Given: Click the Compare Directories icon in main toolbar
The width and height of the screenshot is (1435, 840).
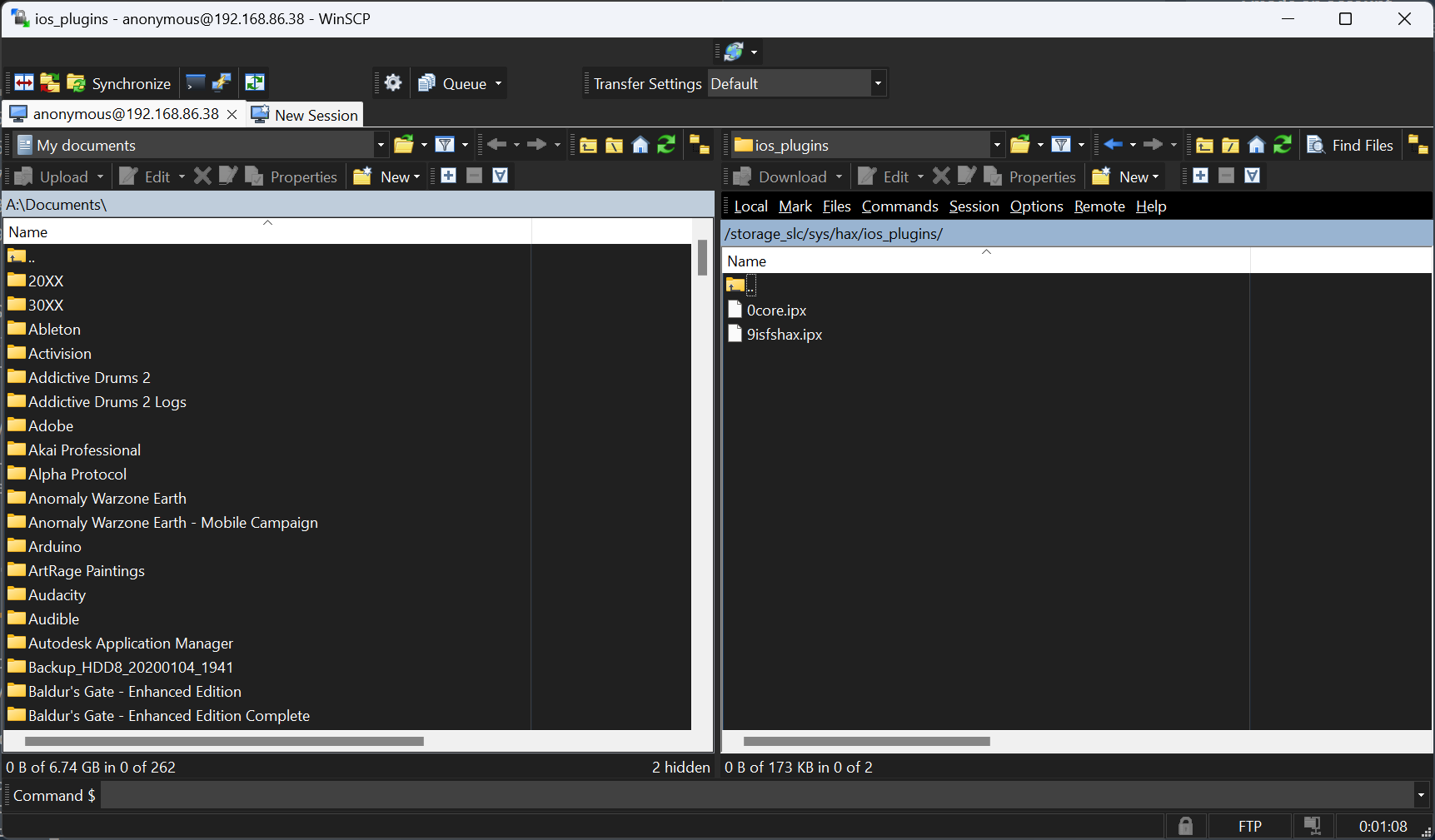Looking at the screenshot, I should [24, 82].
